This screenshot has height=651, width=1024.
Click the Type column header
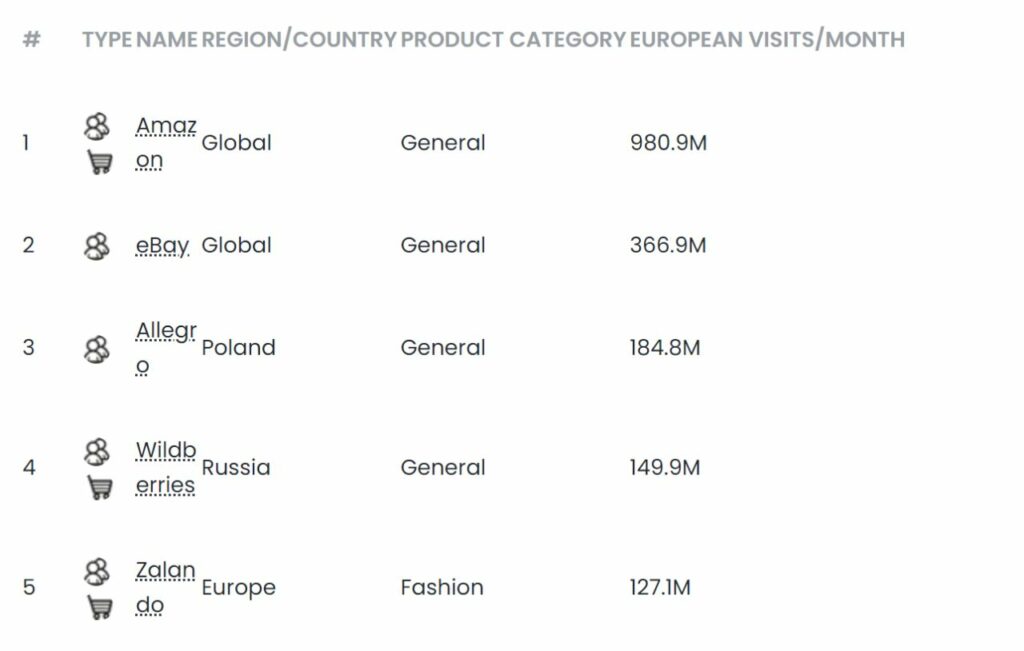click(107, 40)
